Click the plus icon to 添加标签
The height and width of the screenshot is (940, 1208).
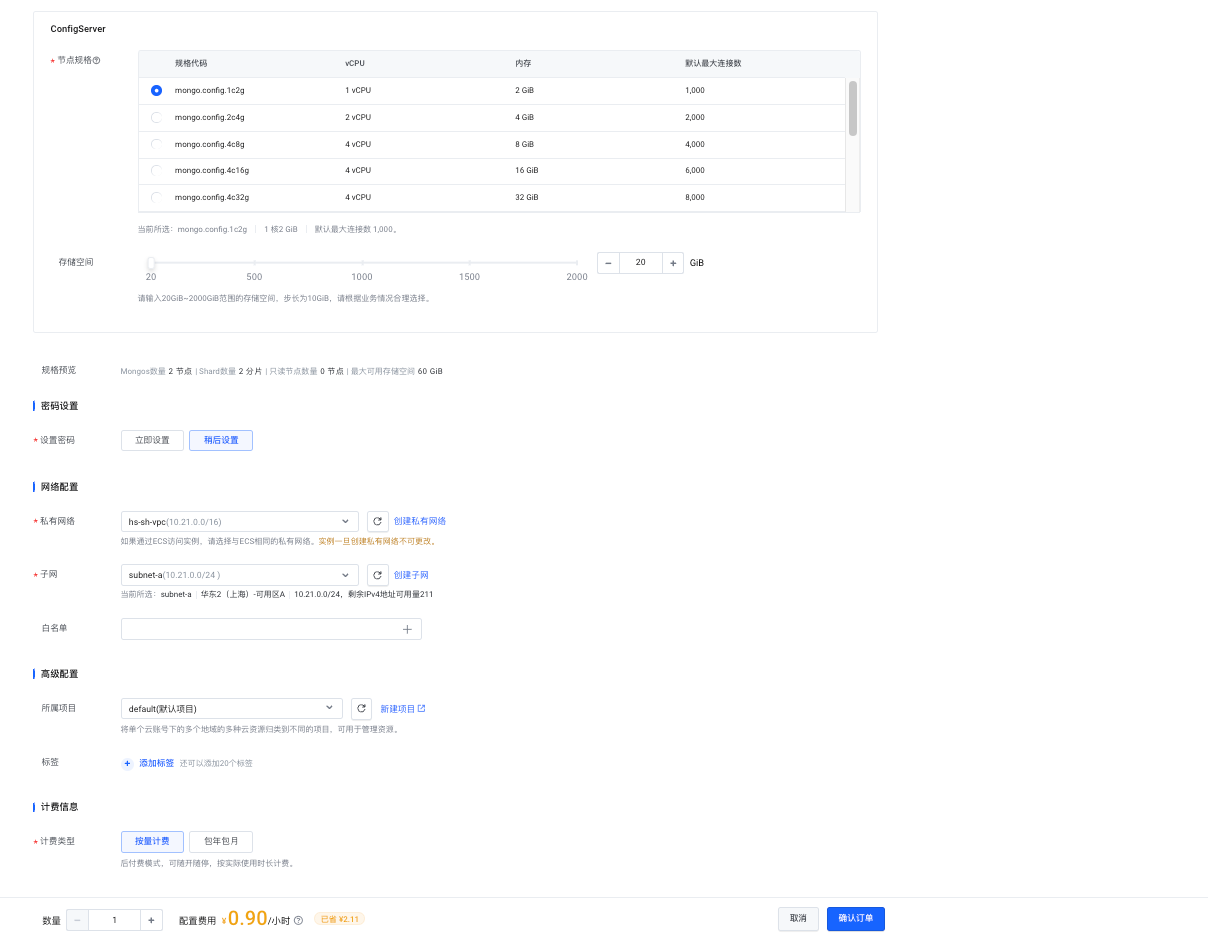tap(126, 762)
